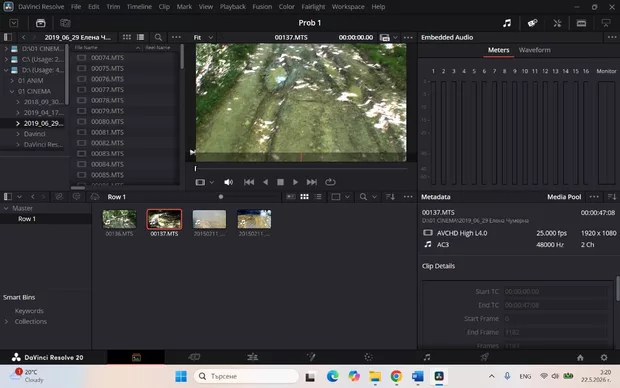Open the viewer Fit zoom dropdown
Screen dimensions: 620x388
click(x=203, y=37)
